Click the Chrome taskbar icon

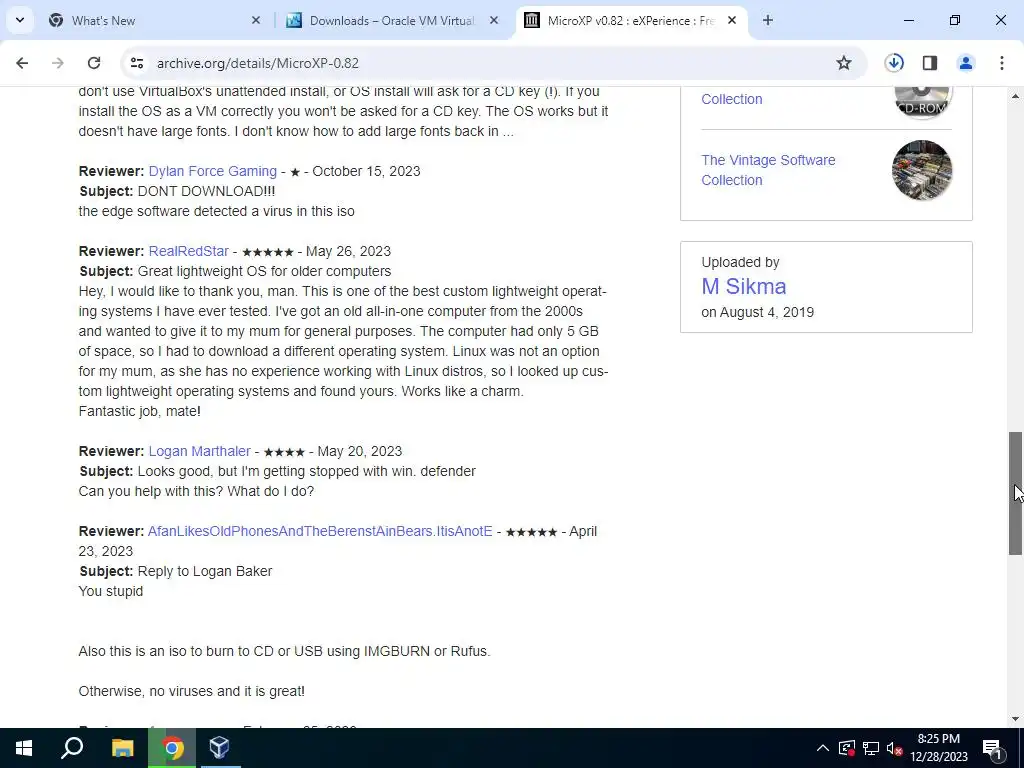(x=172, y=748)
